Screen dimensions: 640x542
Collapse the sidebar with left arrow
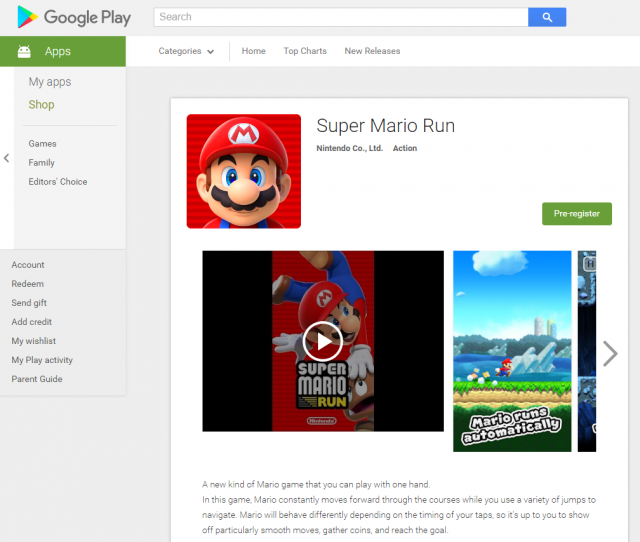[7, 158]
